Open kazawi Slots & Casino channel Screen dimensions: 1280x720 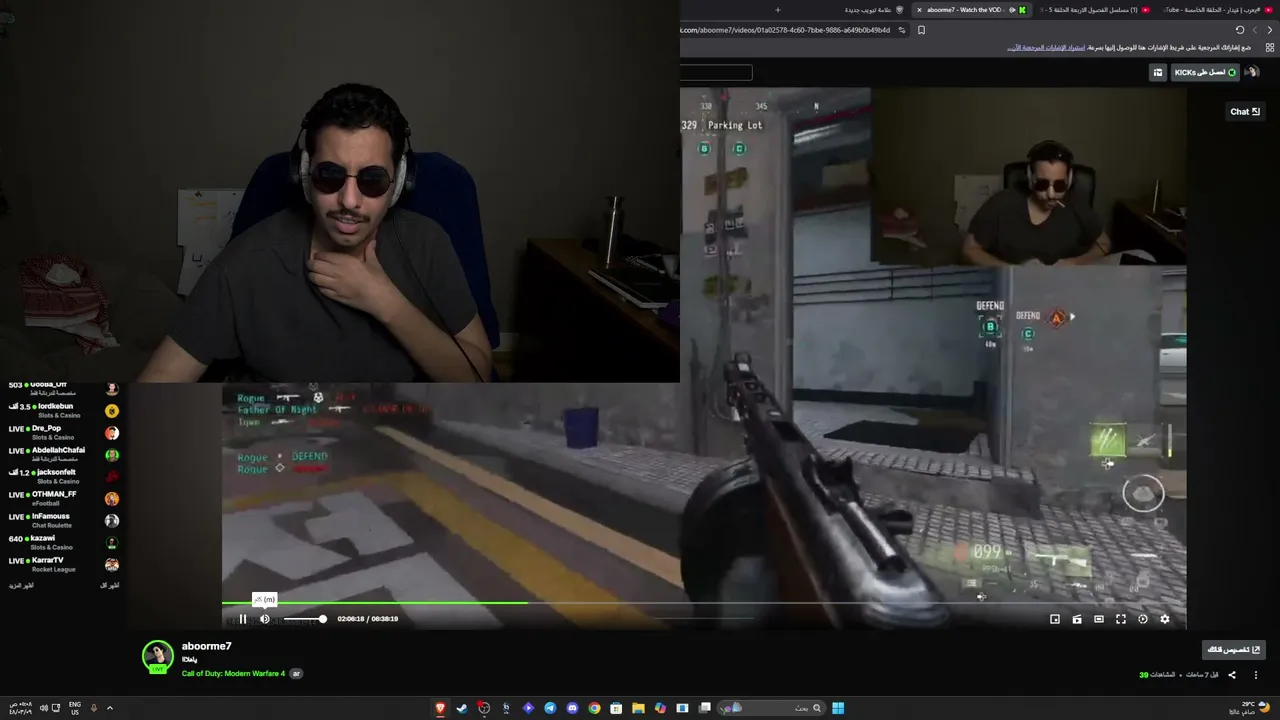pos(64,542)
